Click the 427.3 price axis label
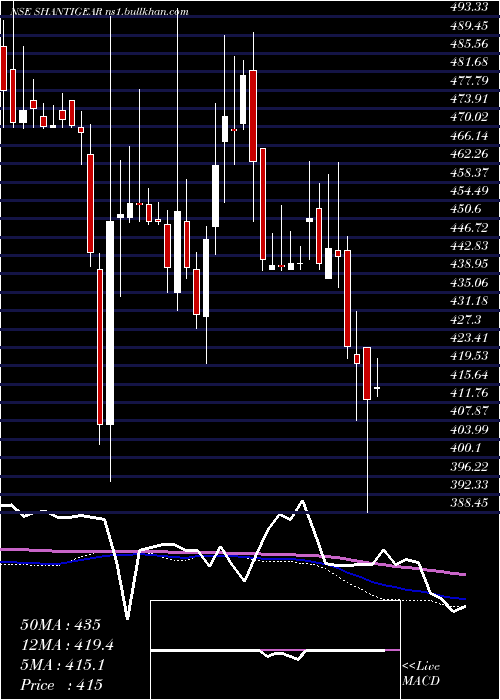Image resolution: width=500 pixels, height=700 pixels. 466,319
